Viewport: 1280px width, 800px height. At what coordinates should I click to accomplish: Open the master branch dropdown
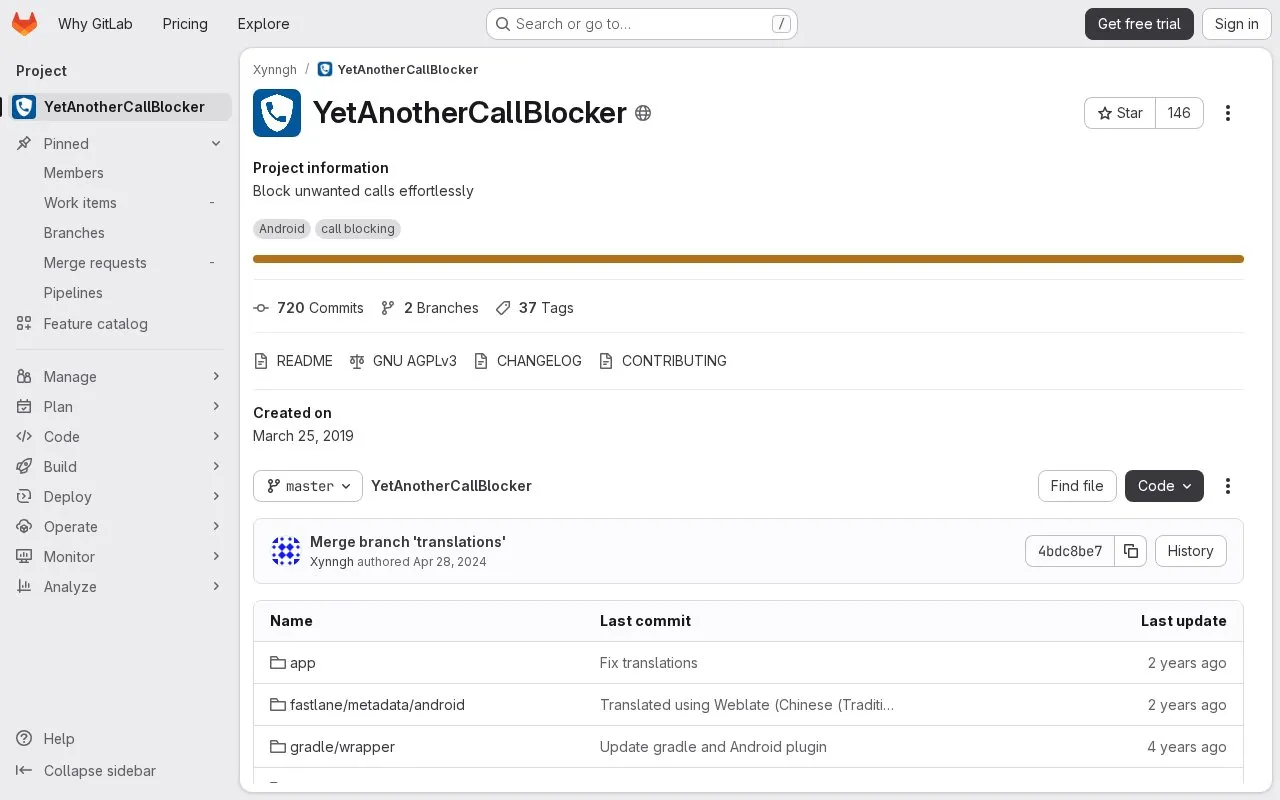308,486
